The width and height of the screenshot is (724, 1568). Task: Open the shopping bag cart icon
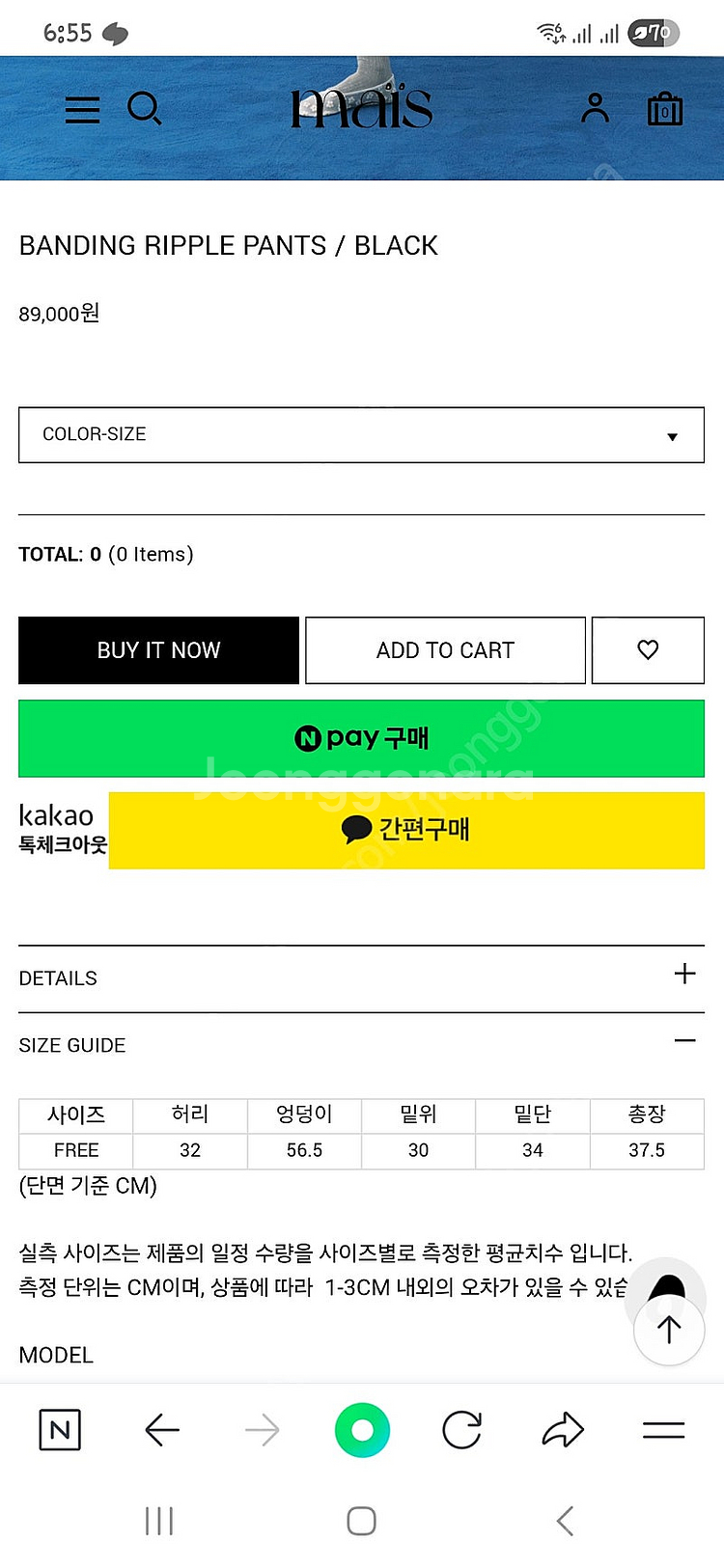664,109
